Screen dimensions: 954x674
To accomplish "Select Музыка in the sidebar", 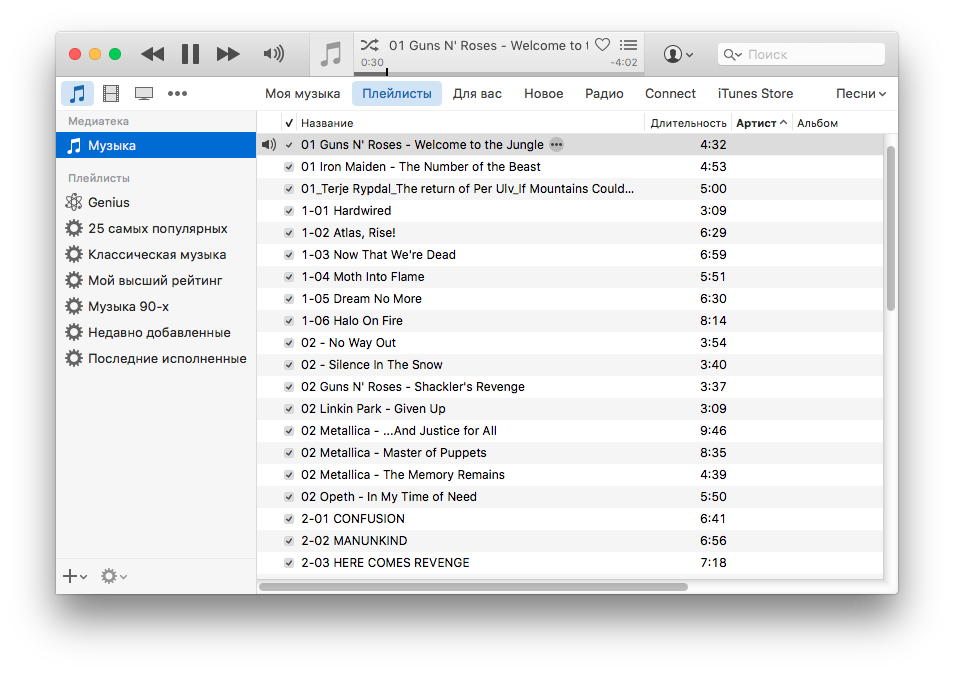I will click(x=156, y=145).
